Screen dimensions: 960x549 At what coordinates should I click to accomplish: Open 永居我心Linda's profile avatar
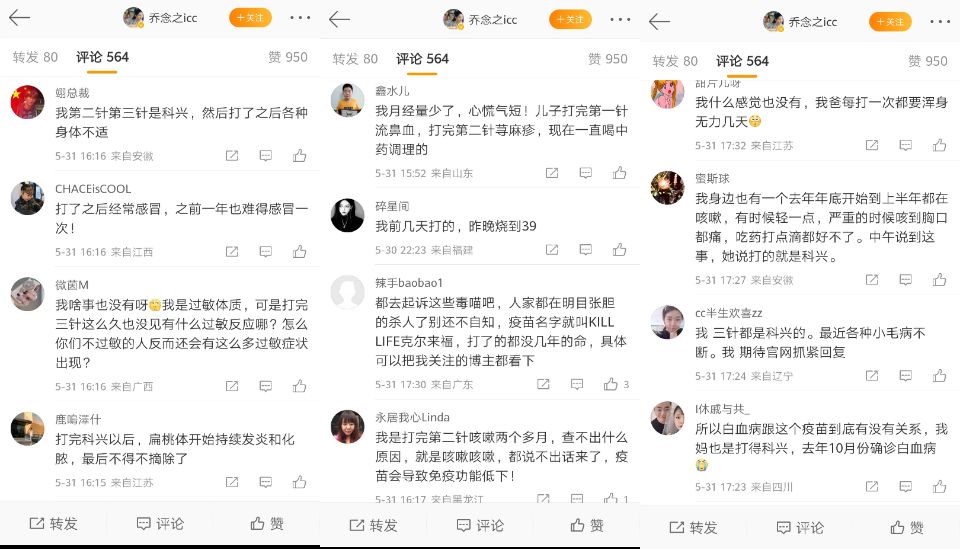pyautogui.click(x=347, y=427)
